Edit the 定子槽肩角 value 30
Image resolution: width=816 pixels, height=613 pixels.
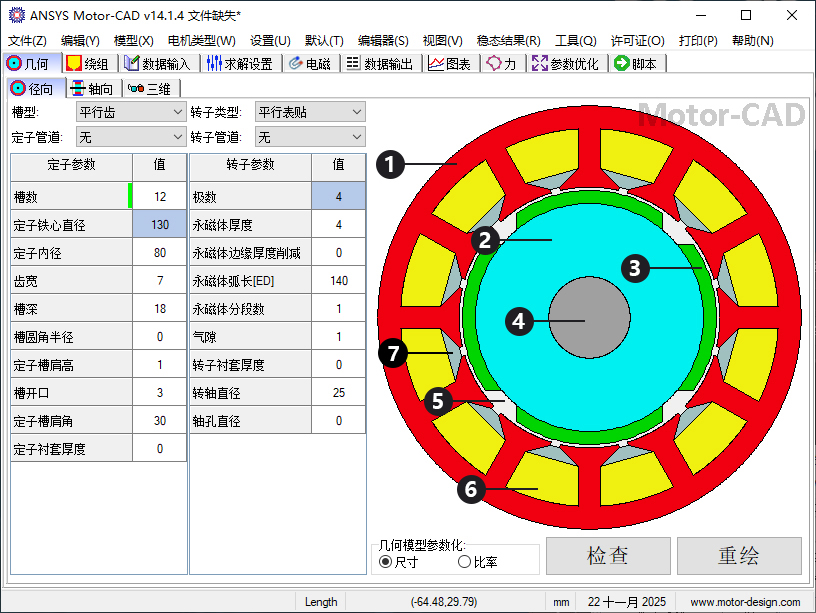(x=160, y=421)
